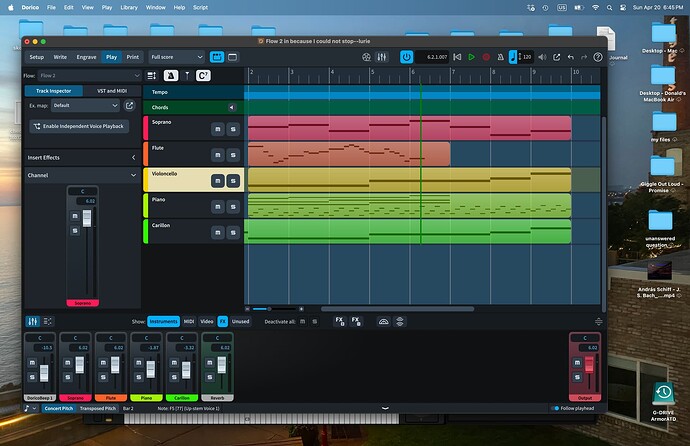This screenshot has width=690, height=446.
Task: Open the Flow 2 dropdown
Action: 89,76
